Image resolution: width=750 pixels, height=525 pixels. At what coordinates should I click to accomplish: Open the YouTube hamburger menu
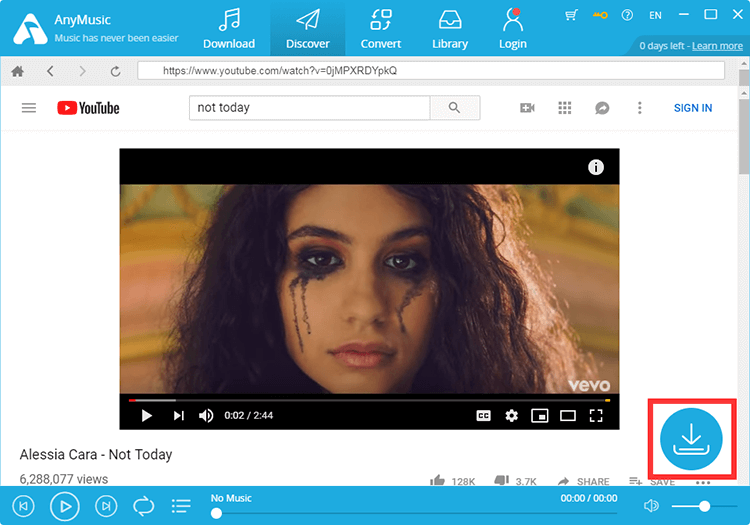[x=29, y=108]
